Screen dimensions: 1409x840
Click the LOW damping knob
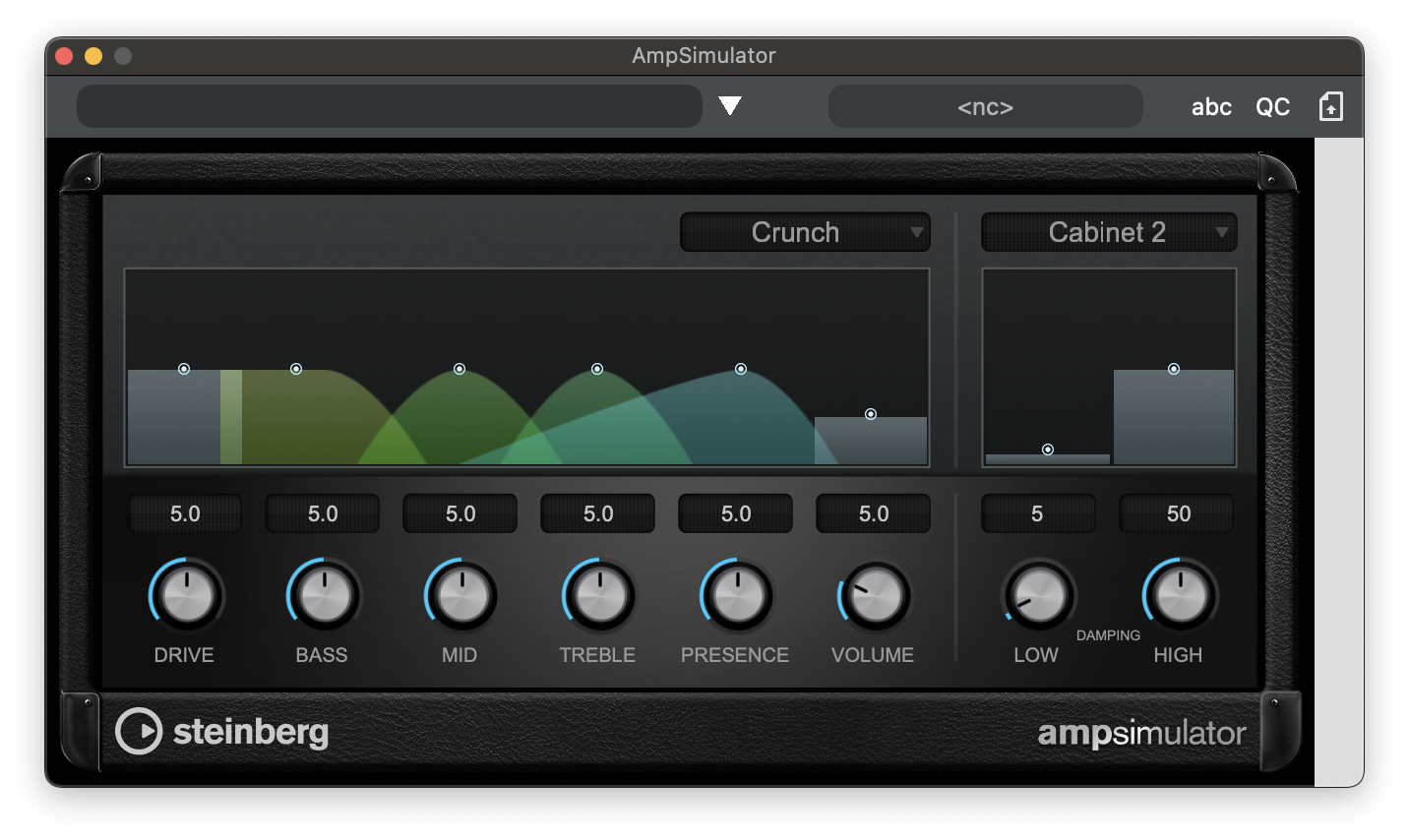1038,596
